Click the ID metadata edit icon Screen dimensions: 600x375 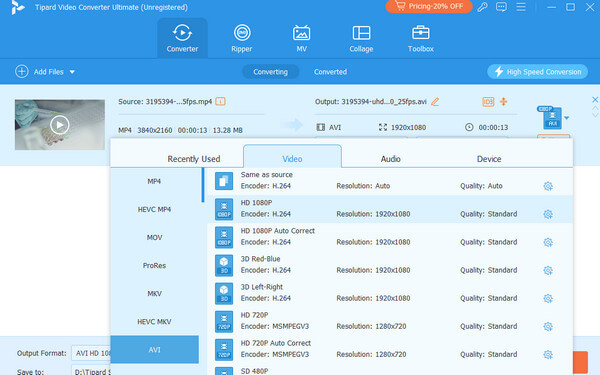tap(488, 102)
